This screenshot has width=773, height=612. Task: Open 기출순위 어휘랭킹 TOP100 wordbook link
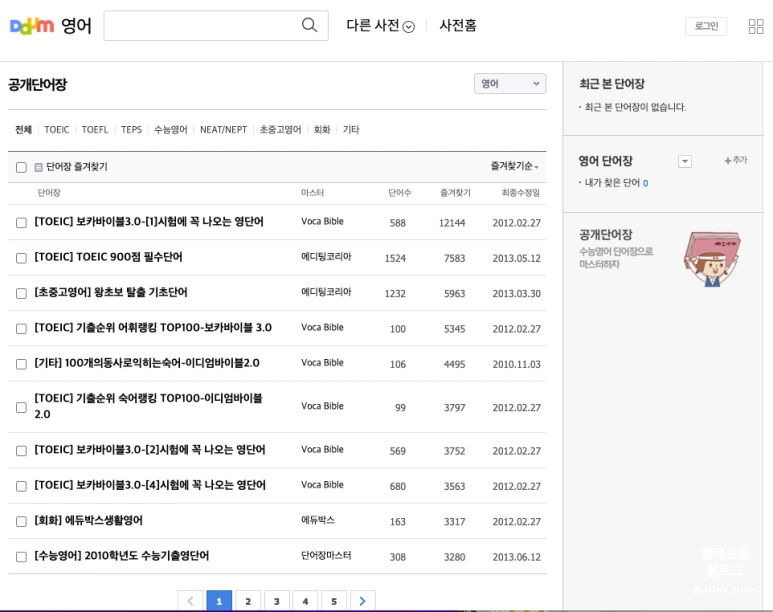pyautogui.click(x=153, y=328)
